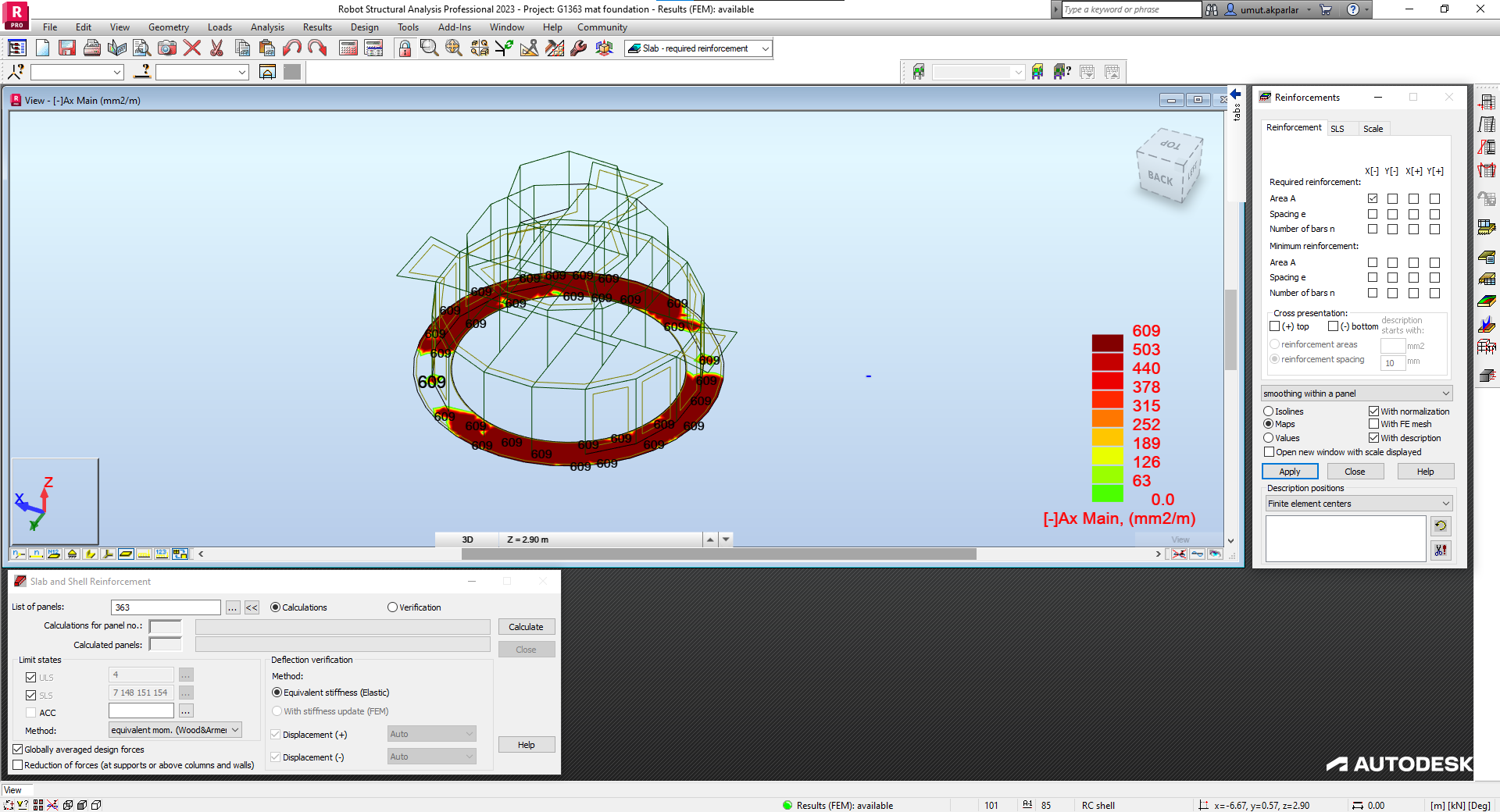Select the Isolines radio button

(x=1269, y=411)
